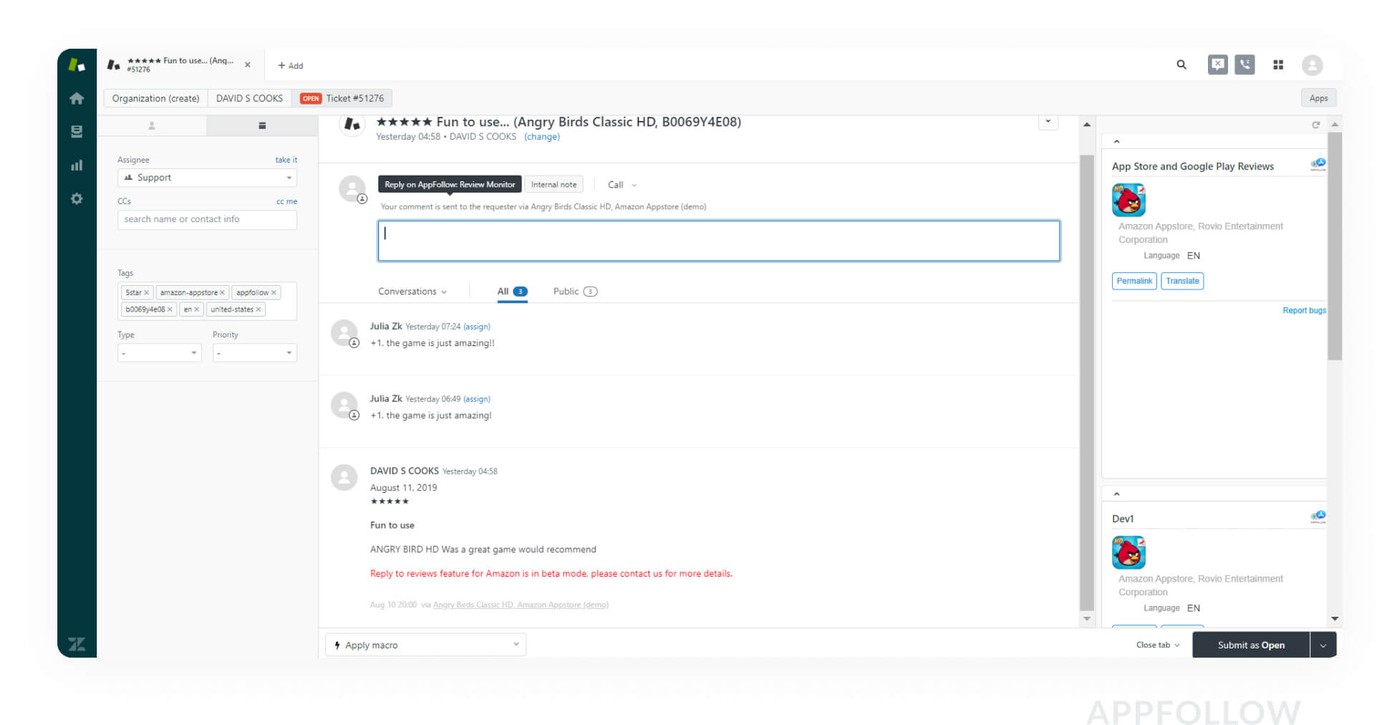This screenshot has width=1400, height=725.
Task: Click the ticket channel icon beside title
Action: 351,124
